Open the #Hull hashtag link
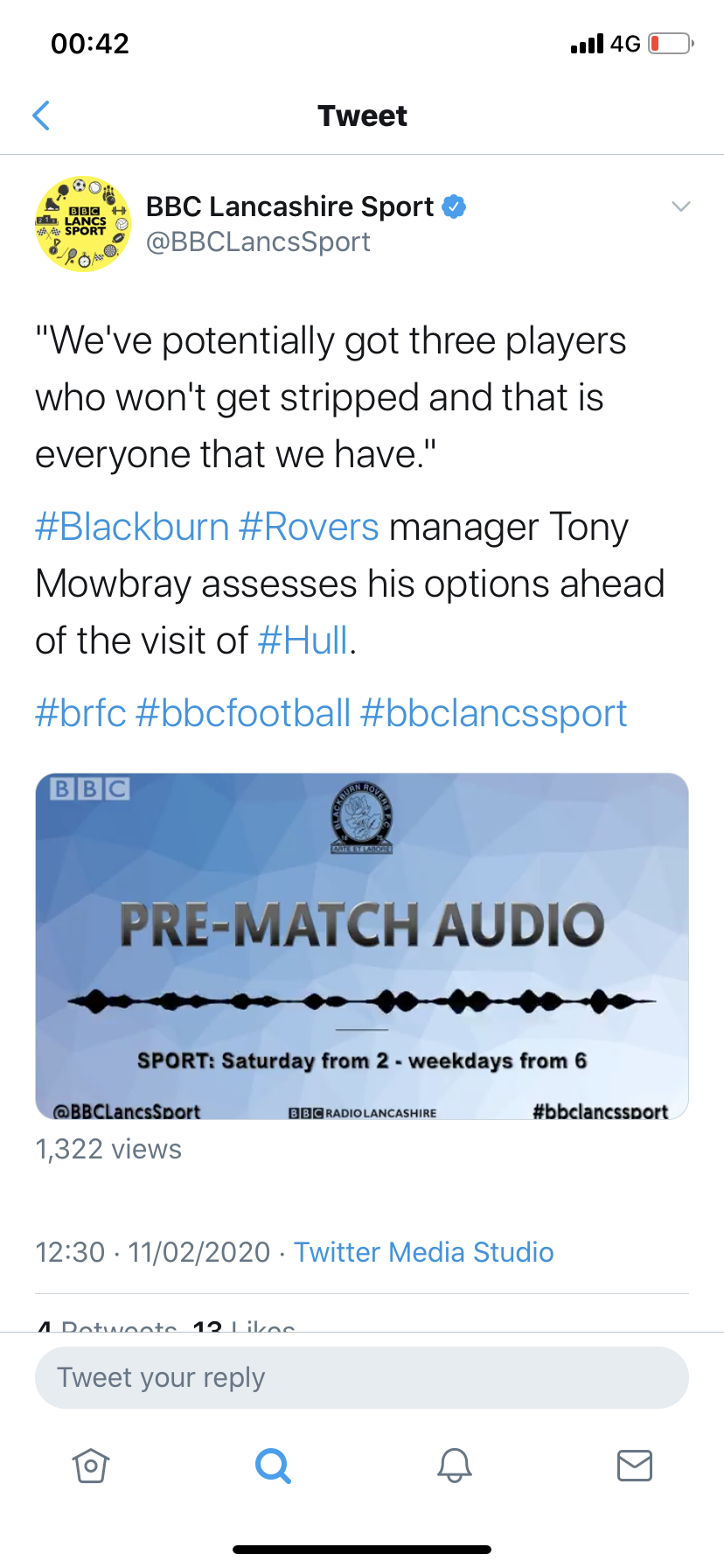This screenshot has height=1568, width=724. tap(303, 640)
